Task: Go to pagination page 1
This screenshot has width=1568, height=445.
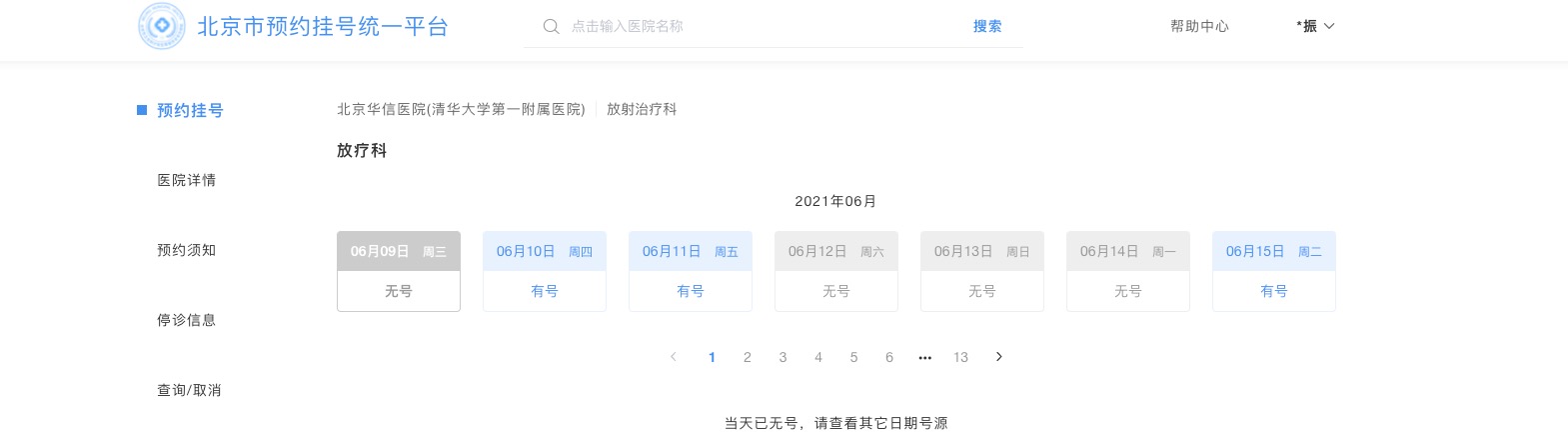Action: pos(712,357)
